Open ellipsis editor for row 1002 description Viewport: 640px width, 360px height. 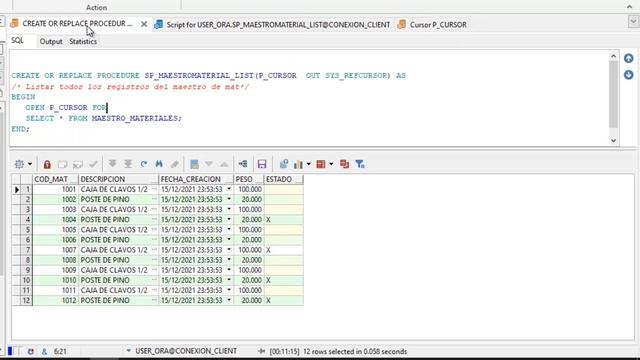point(154,199)
